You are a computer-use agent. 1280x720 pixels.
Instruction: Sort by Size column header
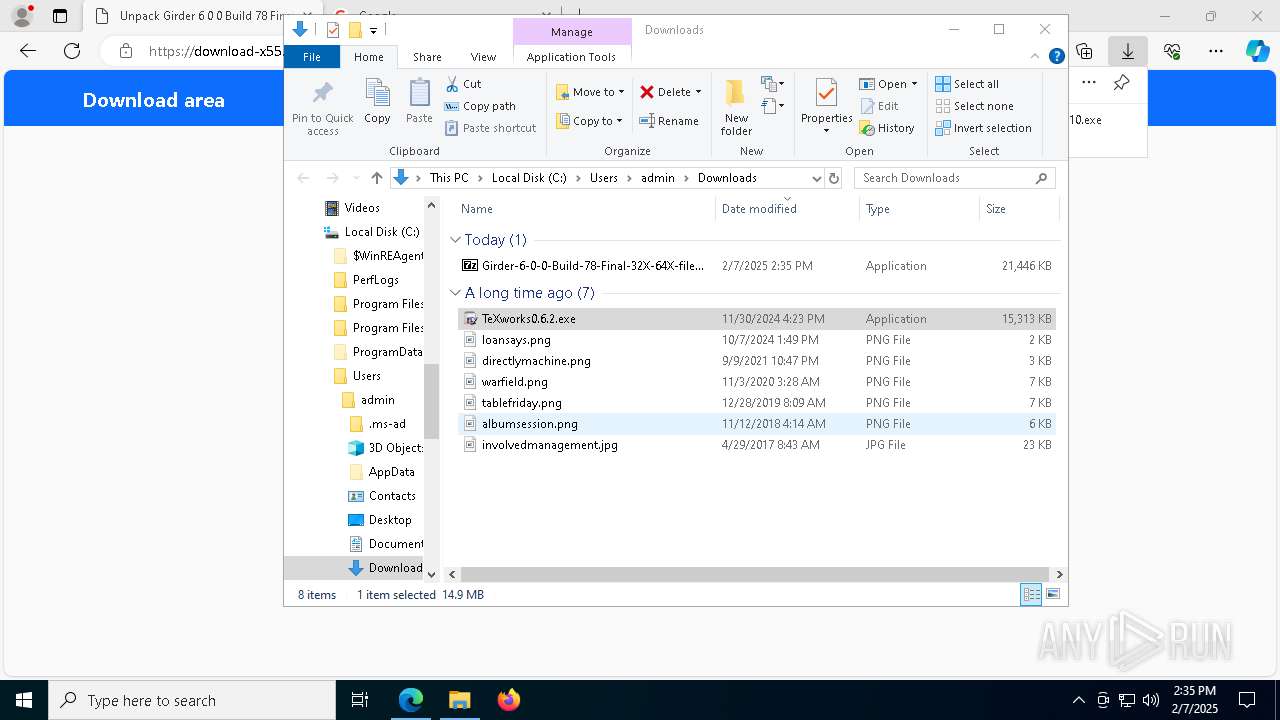tap(1018, 209)
